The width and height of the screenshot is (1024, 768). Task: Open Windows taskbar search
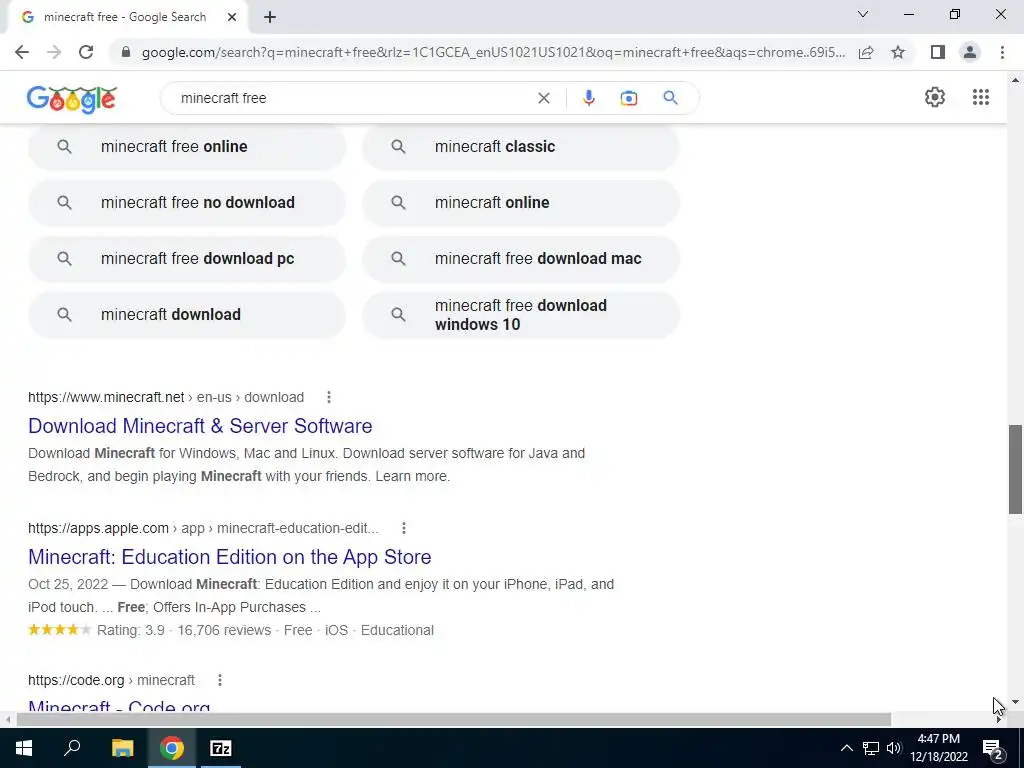(72, 748)
